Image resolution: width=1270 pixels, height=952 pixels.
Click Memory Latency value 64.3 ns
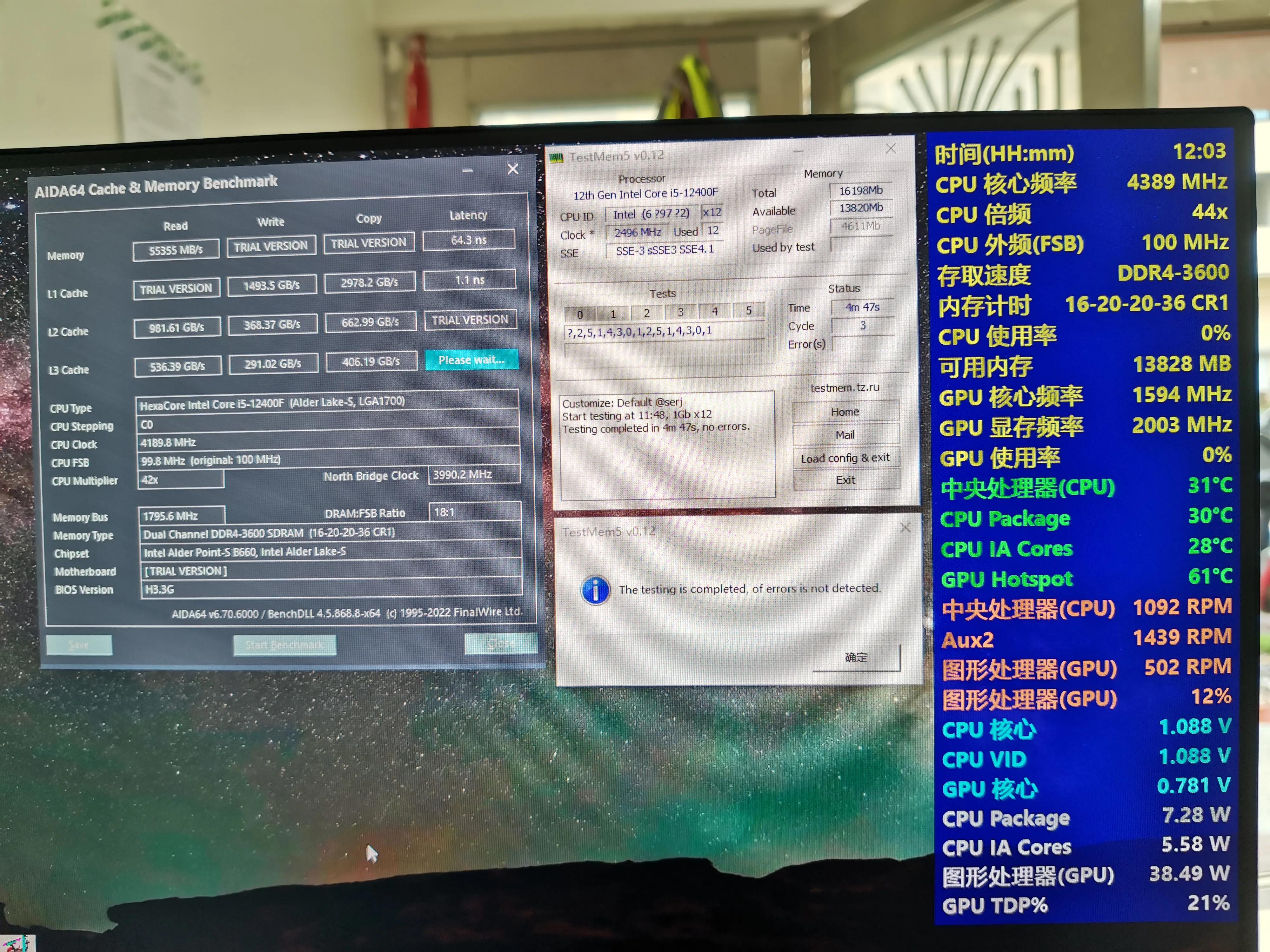[469, 239]
